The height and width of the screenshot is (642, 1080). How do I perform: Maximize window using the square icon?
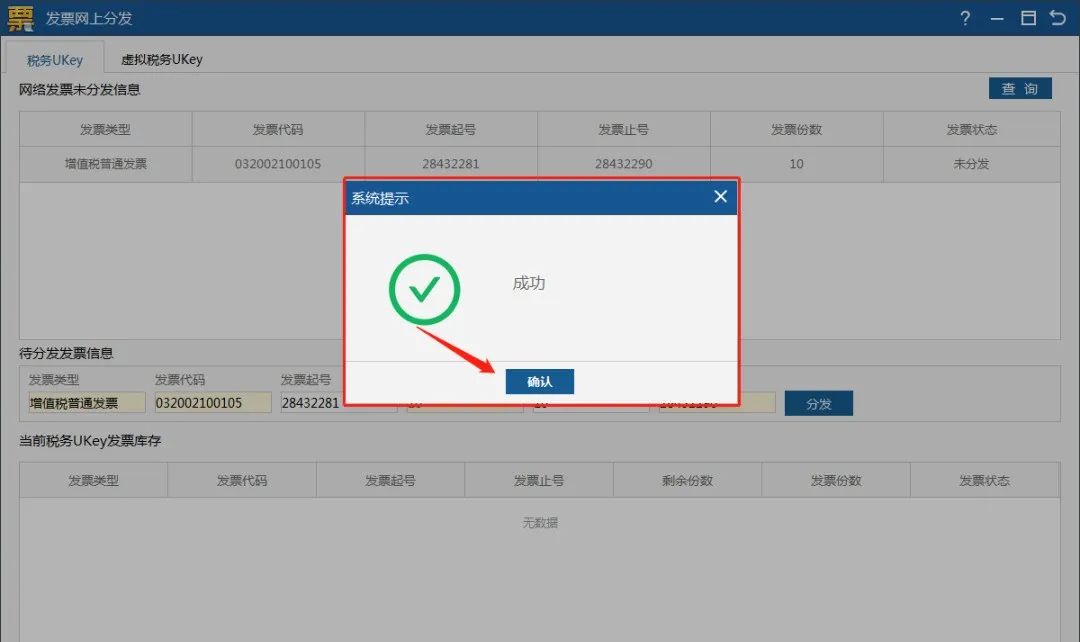click(x=1028, y=18)
